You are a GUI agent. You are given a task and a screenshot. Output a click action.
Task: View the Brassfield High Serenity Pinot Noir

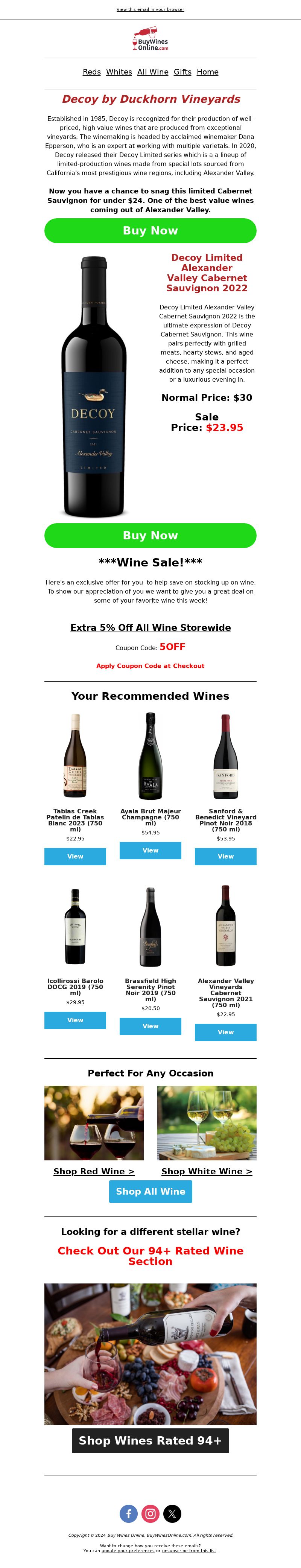[150, 1026]
